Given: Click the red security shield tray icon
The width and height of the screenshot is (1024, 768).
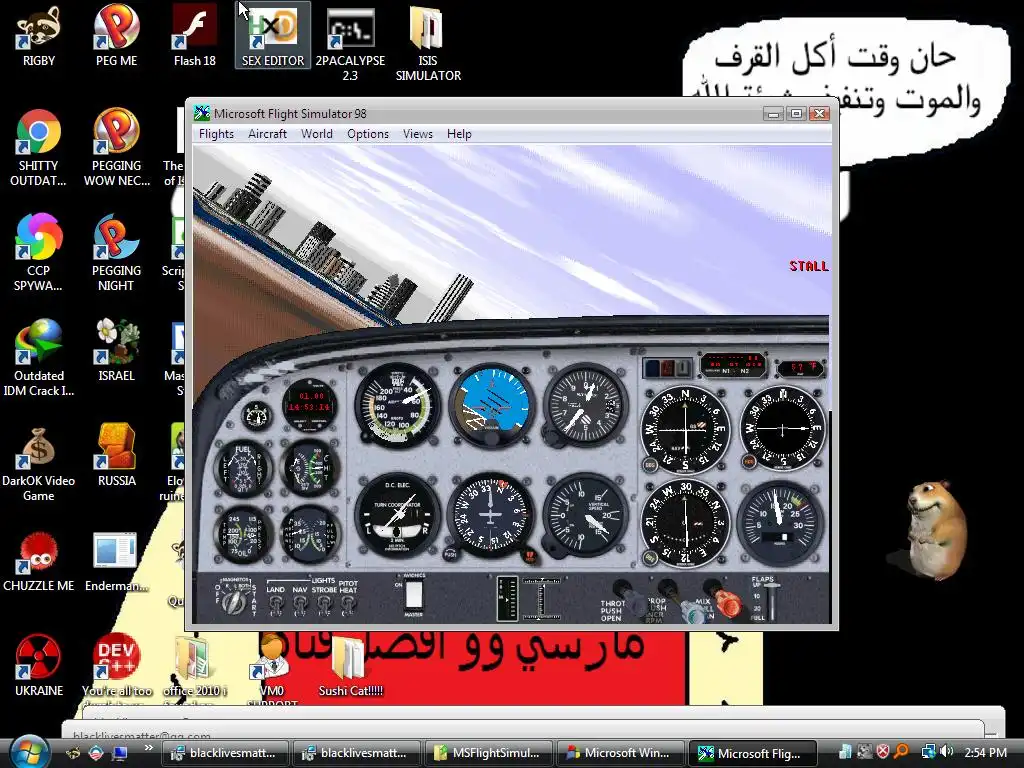Looking at the screenshot, I should (882, 752).
